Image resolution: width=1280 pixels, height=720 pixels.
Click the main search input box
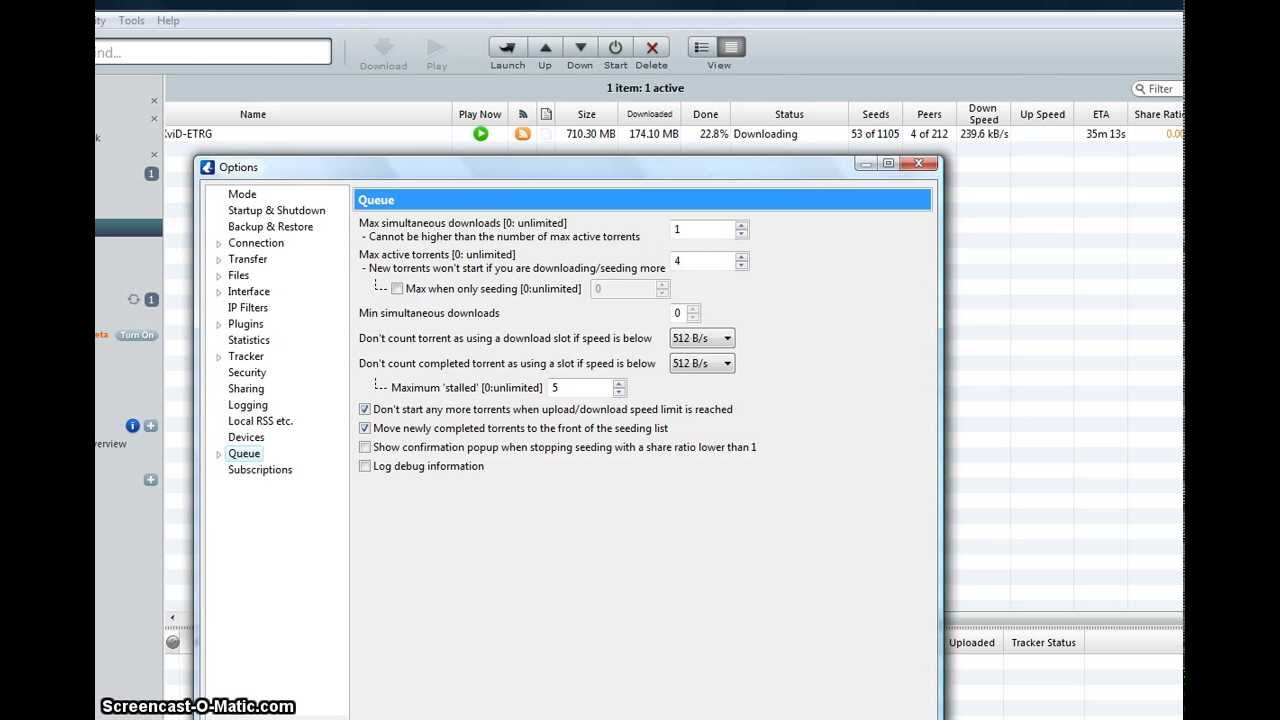[213, 52]
